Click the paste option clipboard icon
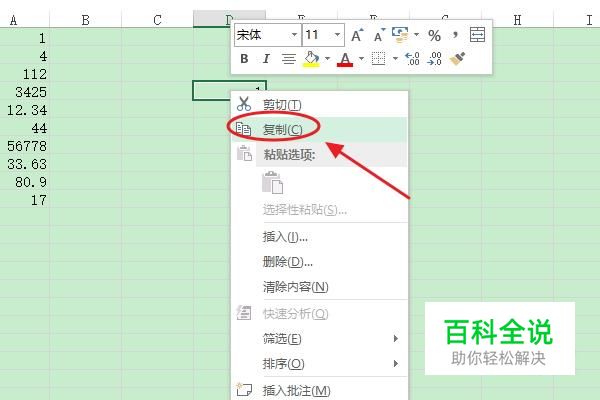The height and width of the screenshot is (400, 600). tap(272, 183)
